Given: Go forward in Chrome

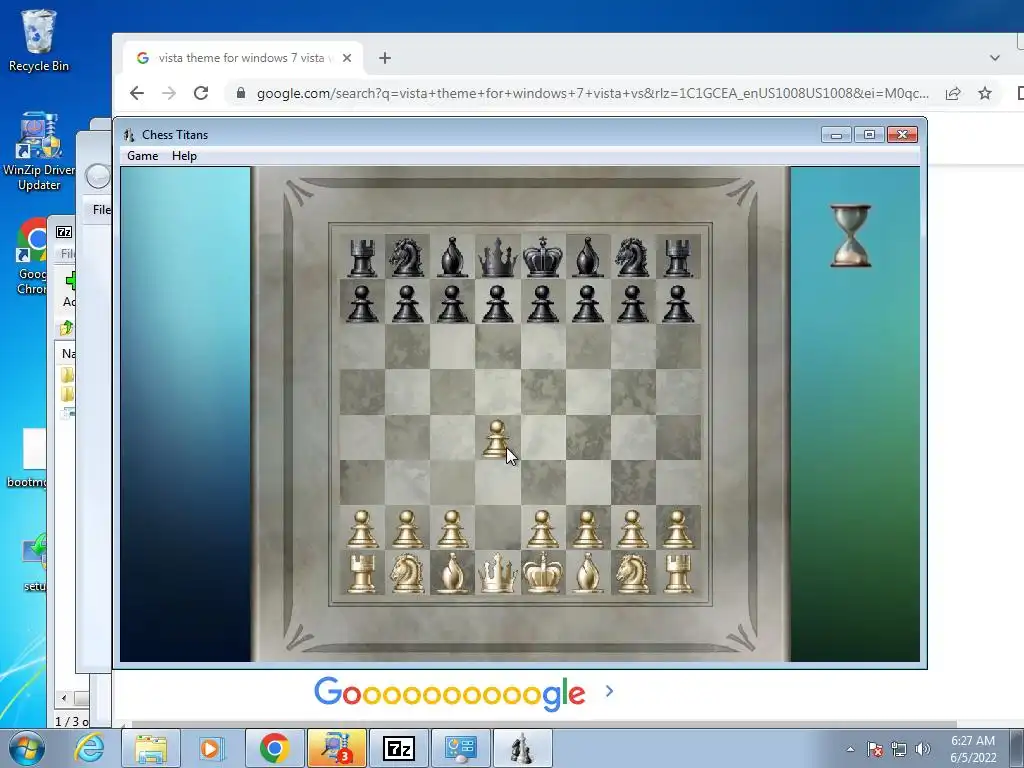Looking at the screenshot, I should pyautogui.click(x=168, y=93).
